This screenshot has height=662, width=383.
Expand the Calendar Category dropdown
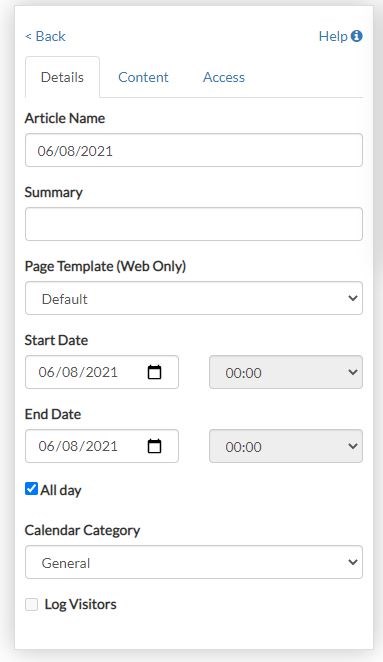pyautogui.click(x=194, y=562)
